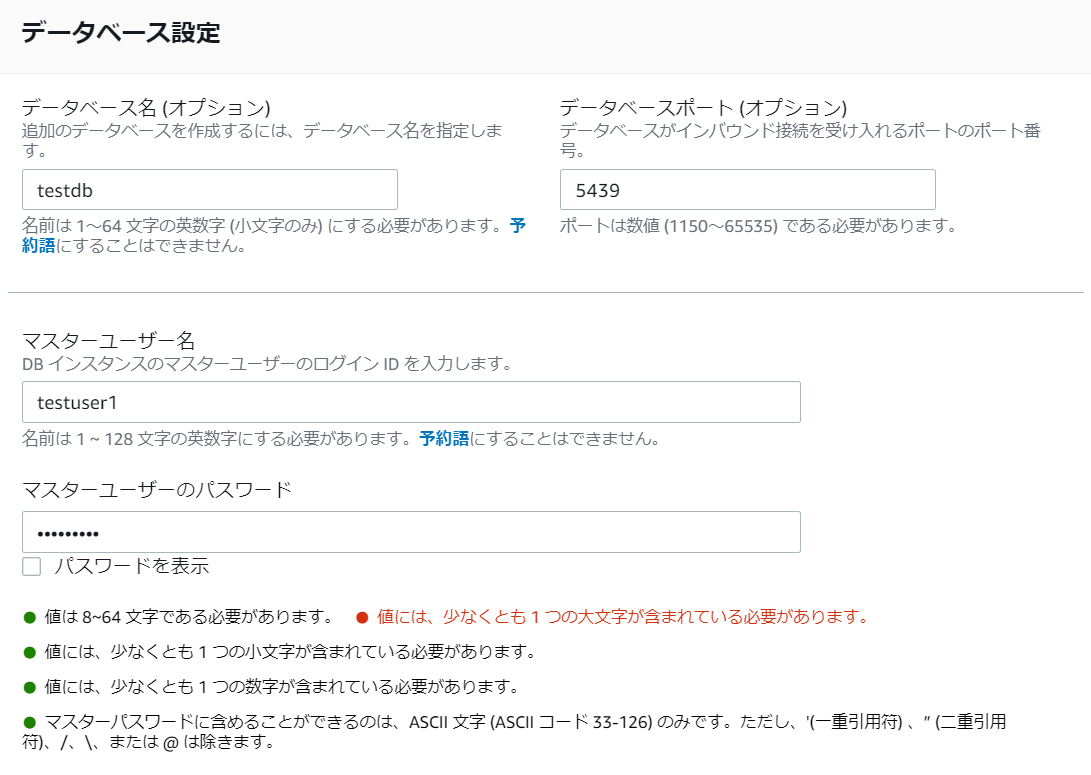Focus the master username field with "testuser1"
Screen dimensions: 1091x775
pos(410,402)
